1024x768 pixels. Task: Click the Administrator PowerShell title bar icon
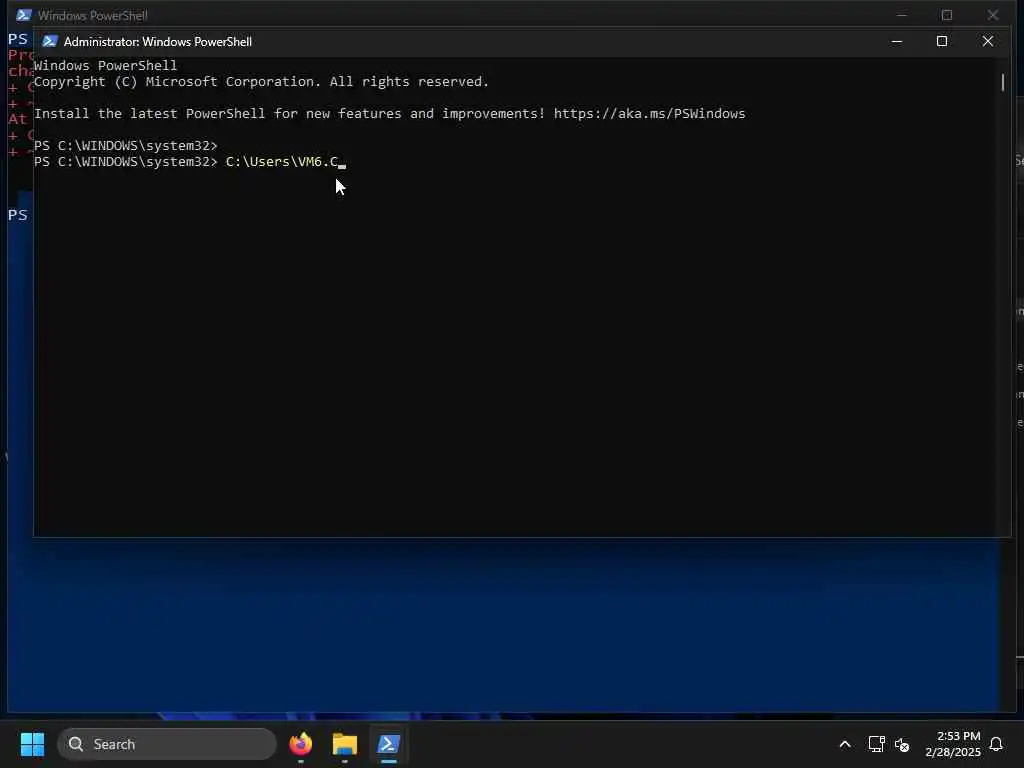click(50, 41)
